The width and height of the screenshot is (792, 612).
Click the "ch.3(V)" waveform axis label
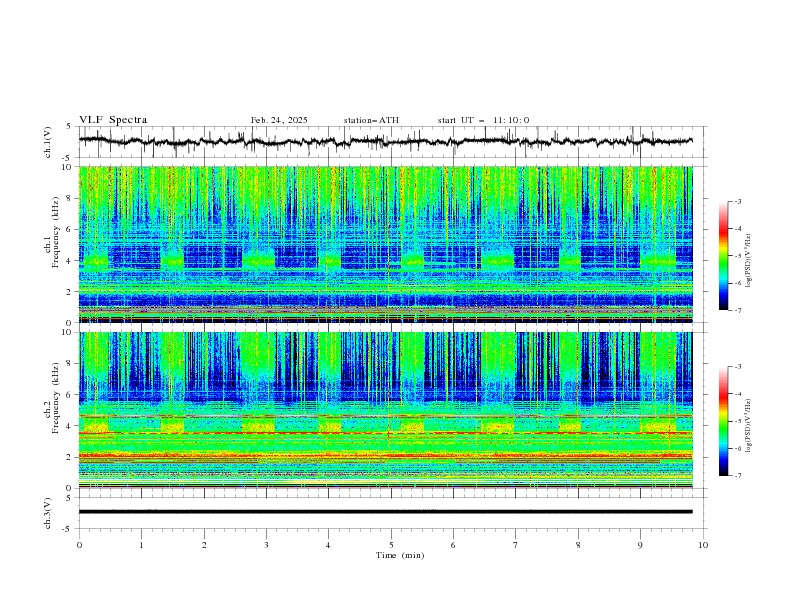click(48, 513)
